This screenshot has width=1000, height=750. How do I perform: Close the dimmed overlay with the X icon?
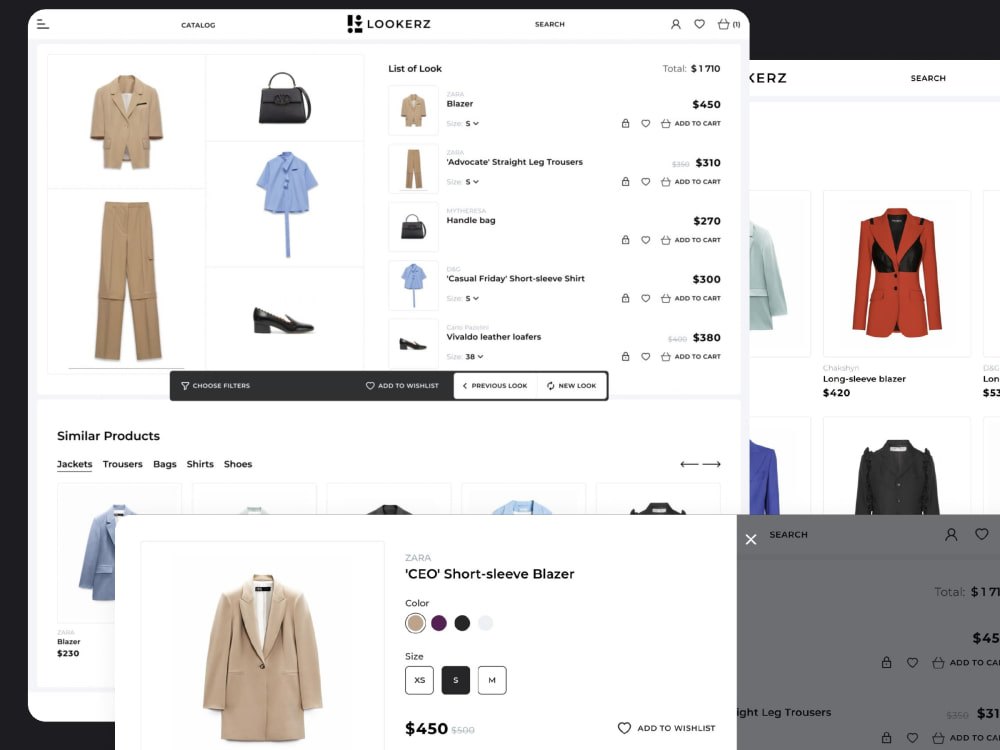coord(751,540)
